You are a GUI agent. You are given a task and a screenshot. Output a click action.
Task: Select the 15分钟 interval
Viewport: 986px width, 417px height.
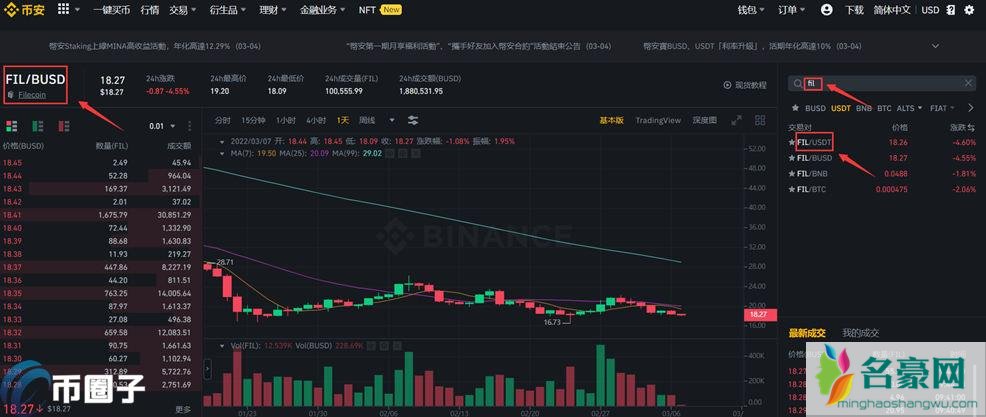tap(253, 120)
